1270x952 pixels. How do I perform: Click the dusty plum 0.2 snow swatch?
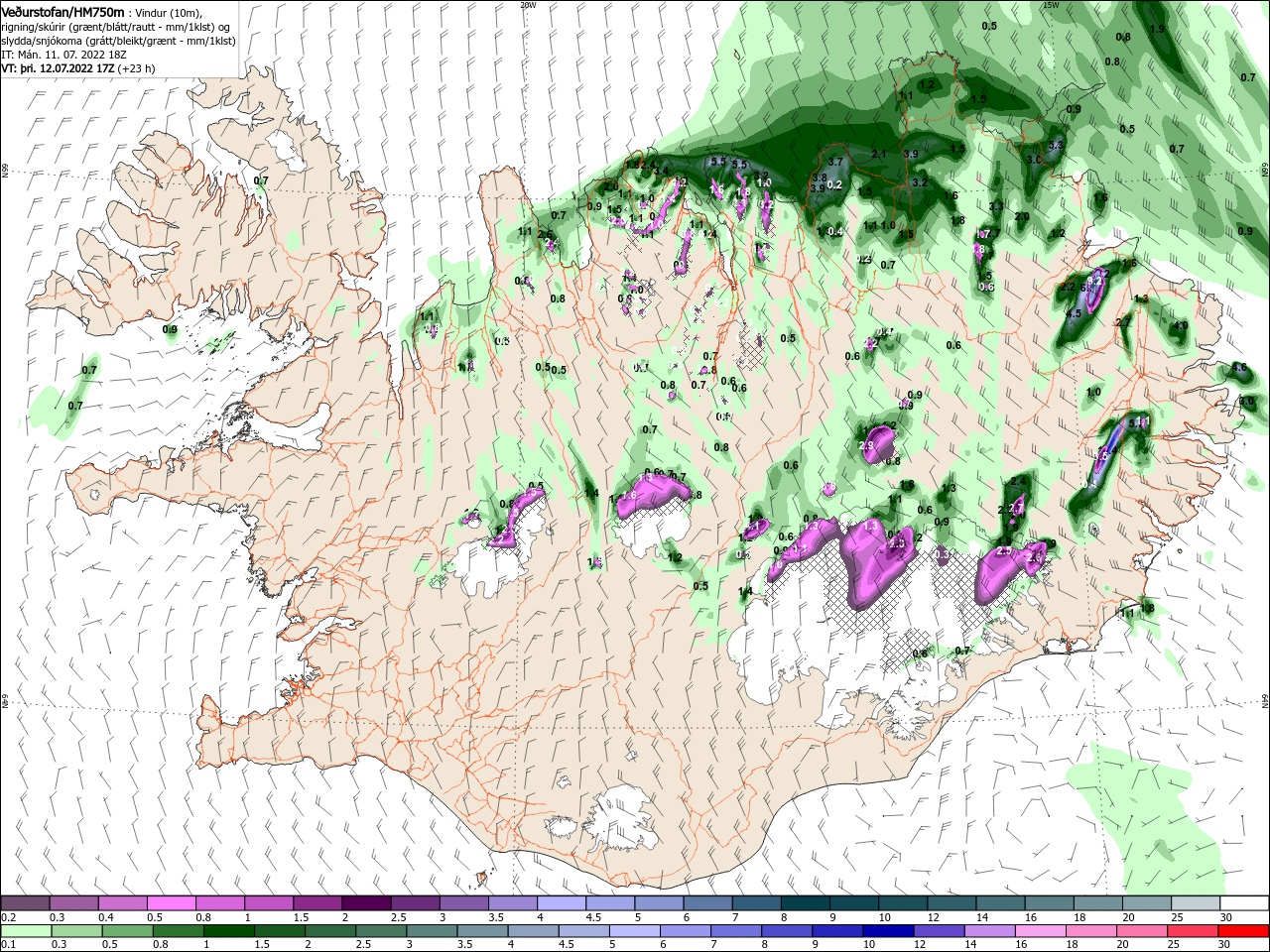pos(25,903)
